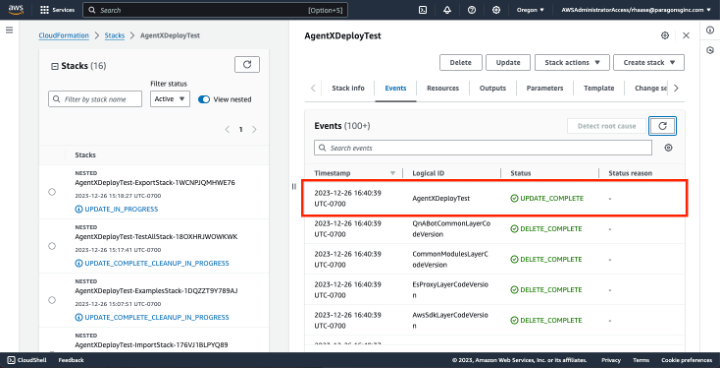Open the AWS home logo
720x368 pixels.
(x=16, y=10)
